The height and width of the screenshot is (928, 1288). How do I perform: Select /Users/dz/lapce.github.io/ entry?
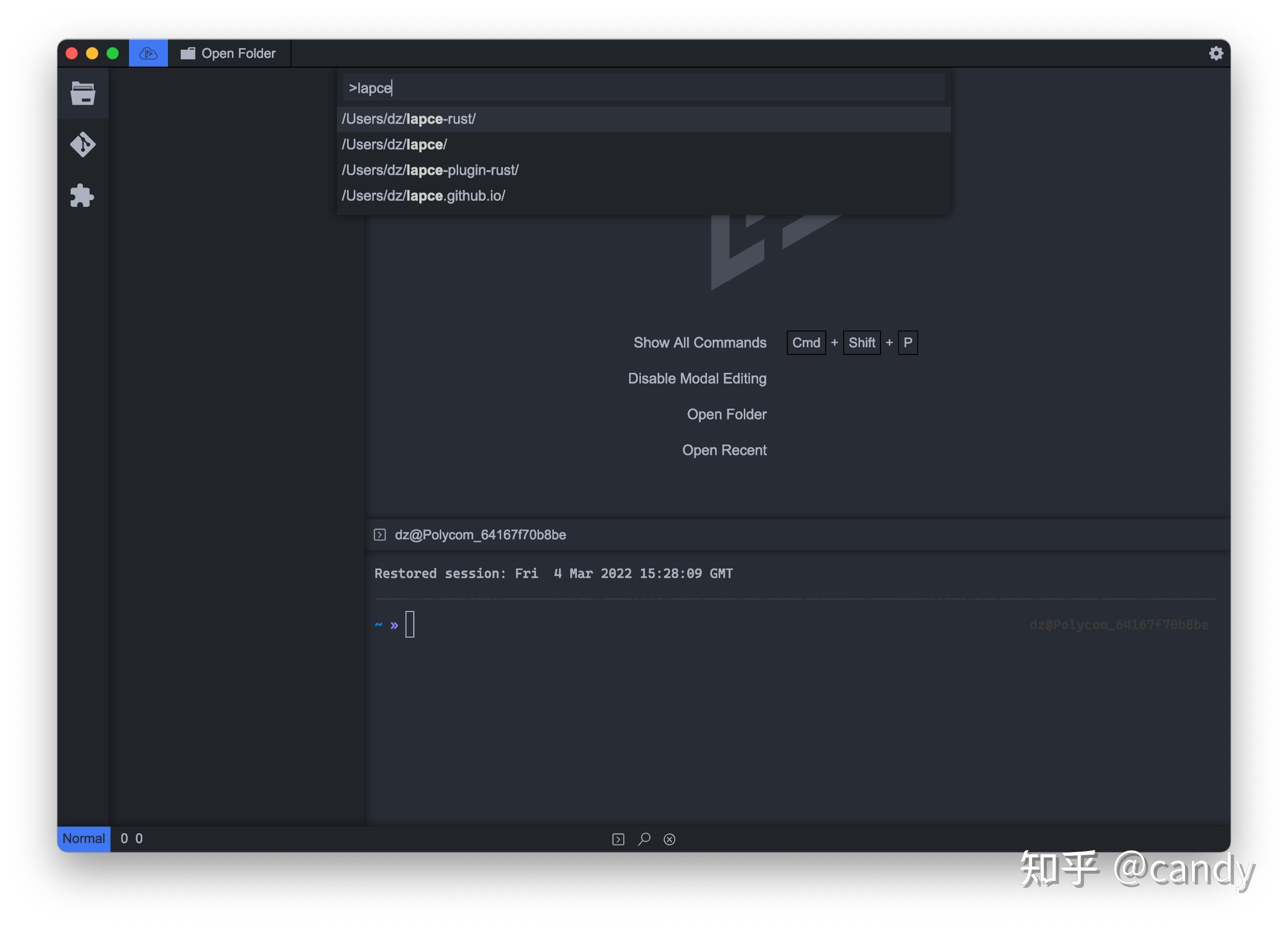[x=423, y=196]
